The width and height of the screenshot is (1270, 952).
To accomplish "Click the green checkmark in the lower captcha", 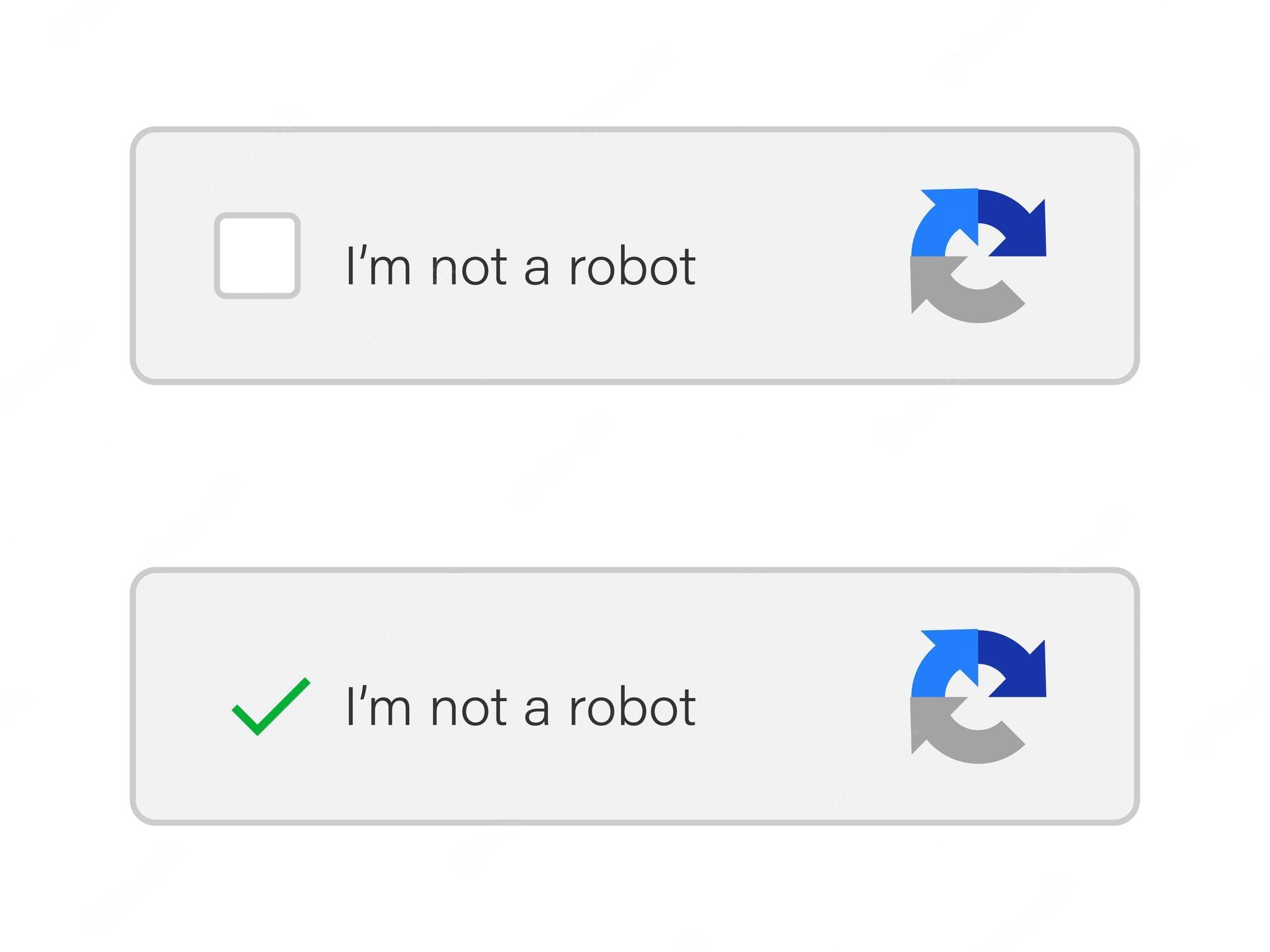I will [271, 706].
